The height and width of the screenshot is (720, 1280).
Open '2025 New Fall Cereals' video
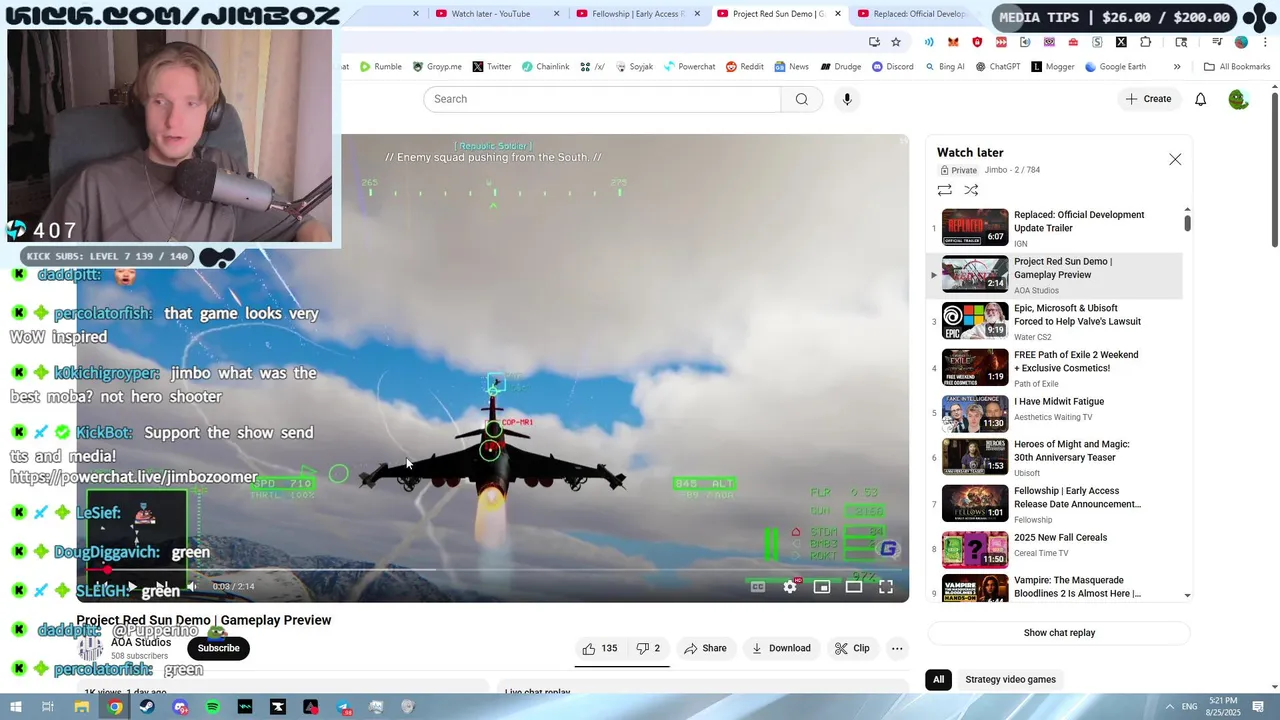pyautogui.click(x=1056, y=549)
